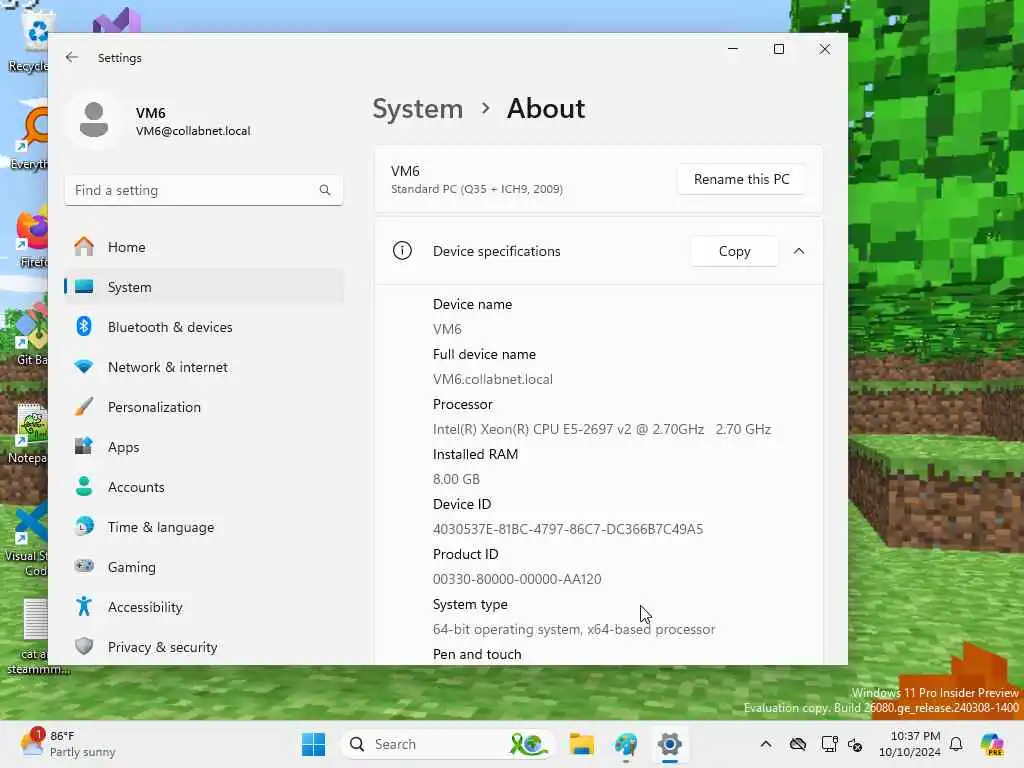The image size is (1024, 768).
Task: Click the back arrow in Settings
Action: click(72, 57)
